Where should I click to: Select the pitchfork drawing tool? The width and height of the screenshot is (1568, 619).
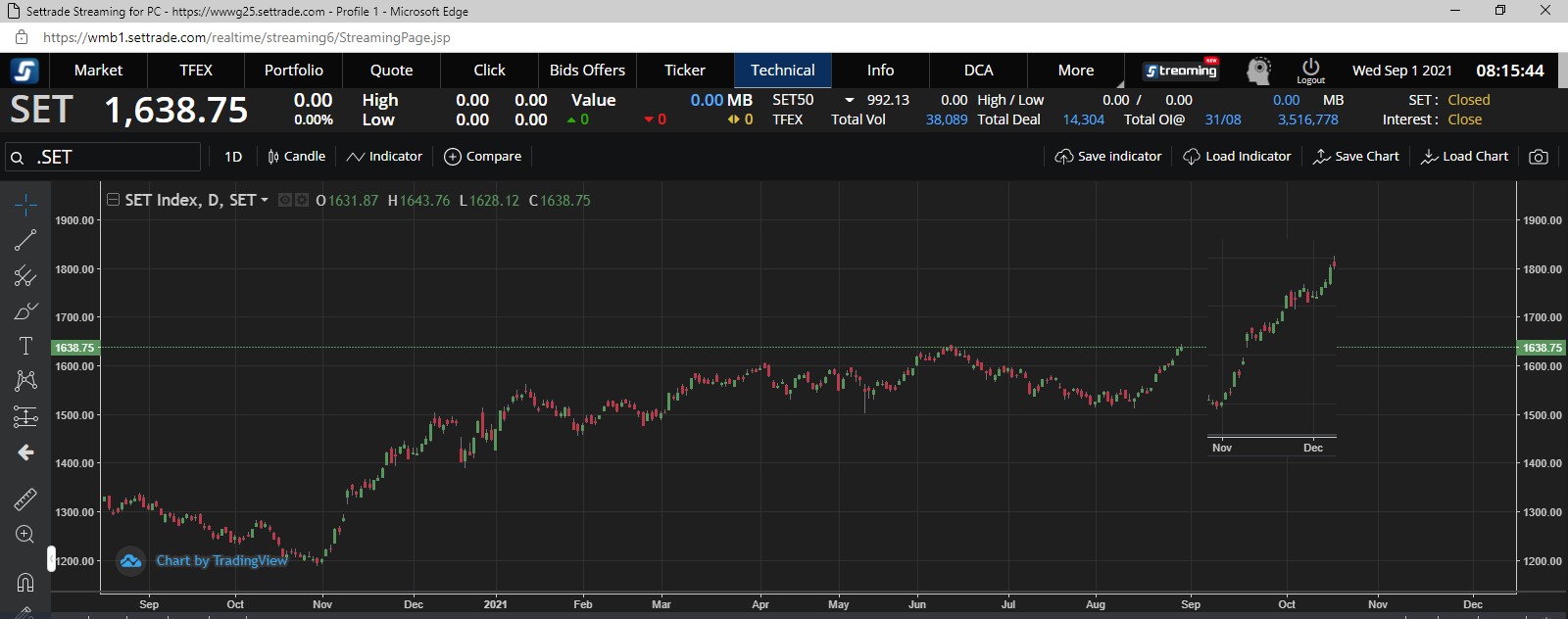pos(25,275)
